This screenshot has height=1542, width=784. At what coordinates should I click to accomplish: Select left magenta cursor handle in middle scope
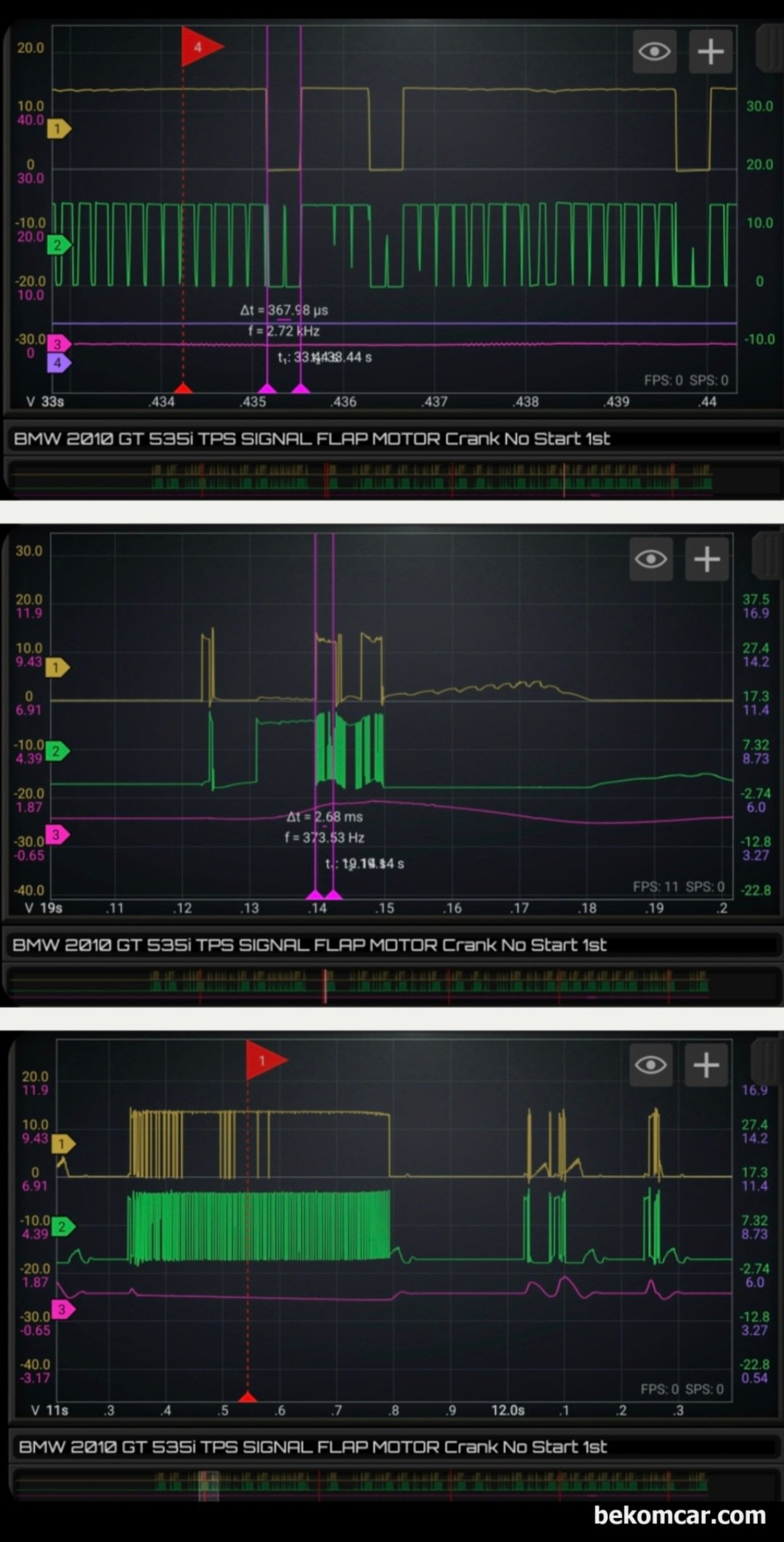[x=315, y=895]
